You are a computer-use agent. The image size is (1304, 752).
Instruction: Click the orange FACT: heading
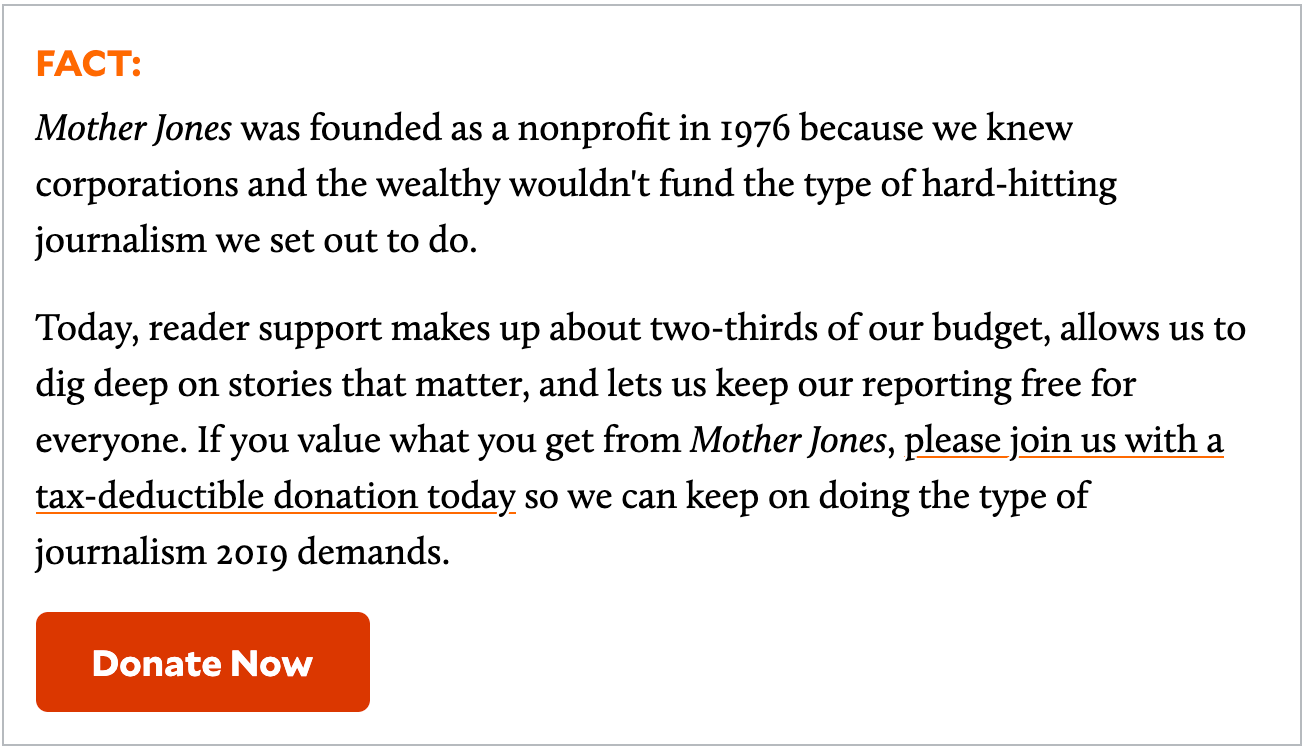(88, 65)
